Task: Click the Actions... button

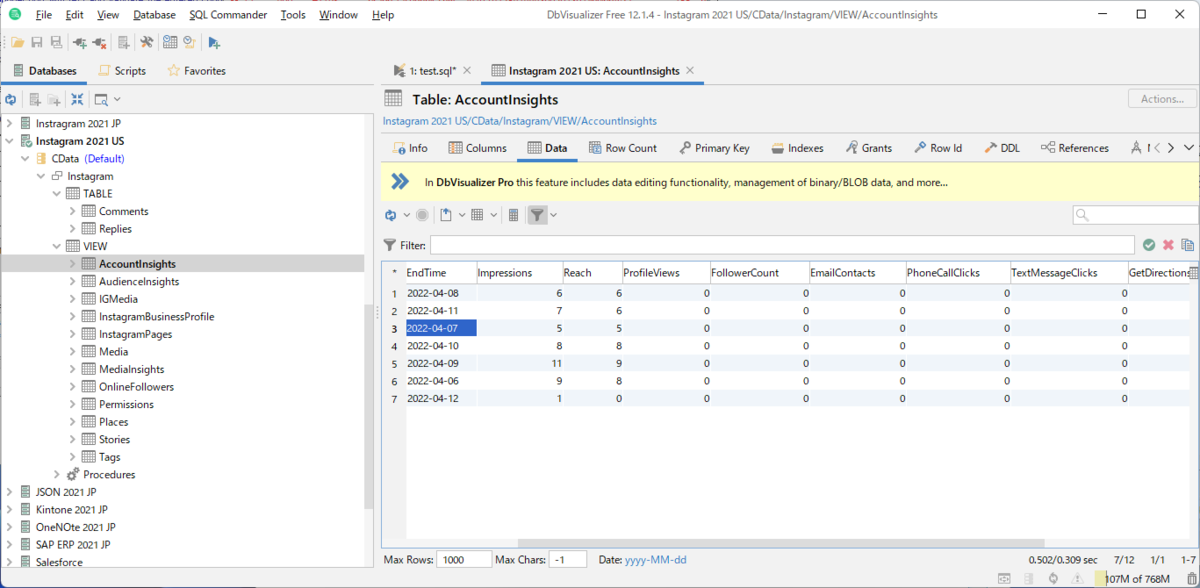Action: 1162,99
